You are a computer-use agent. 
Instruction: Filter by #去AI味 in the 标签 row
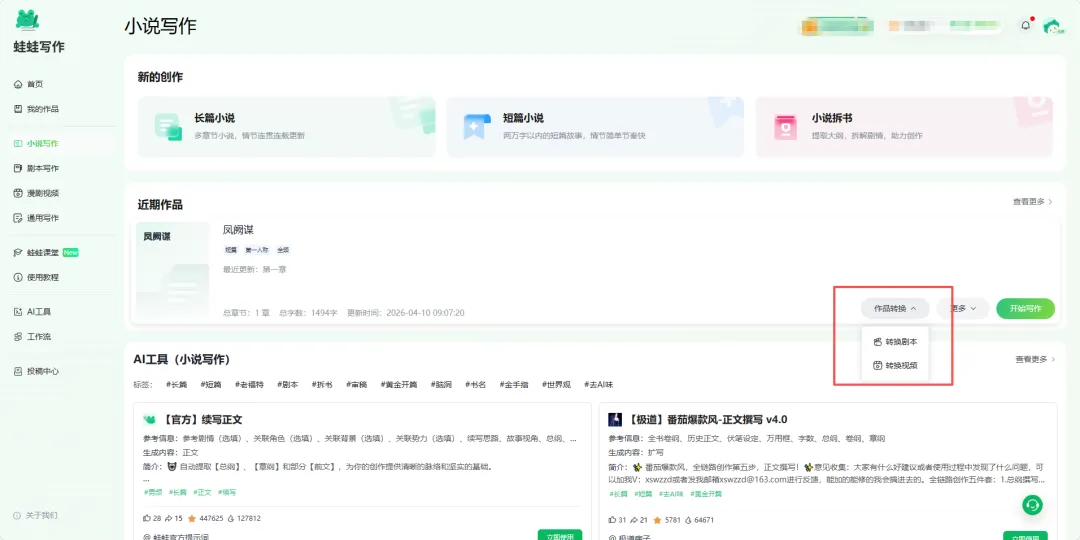coord(599,384)
